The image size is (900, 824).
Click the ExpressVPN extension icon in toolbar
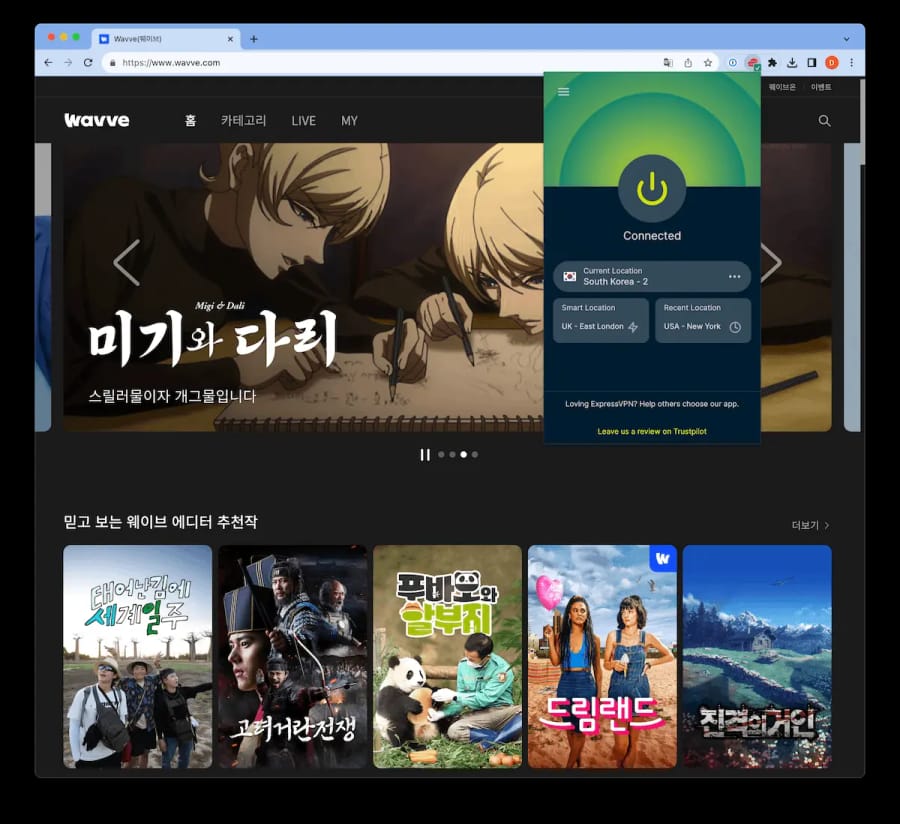coord(752,63)
